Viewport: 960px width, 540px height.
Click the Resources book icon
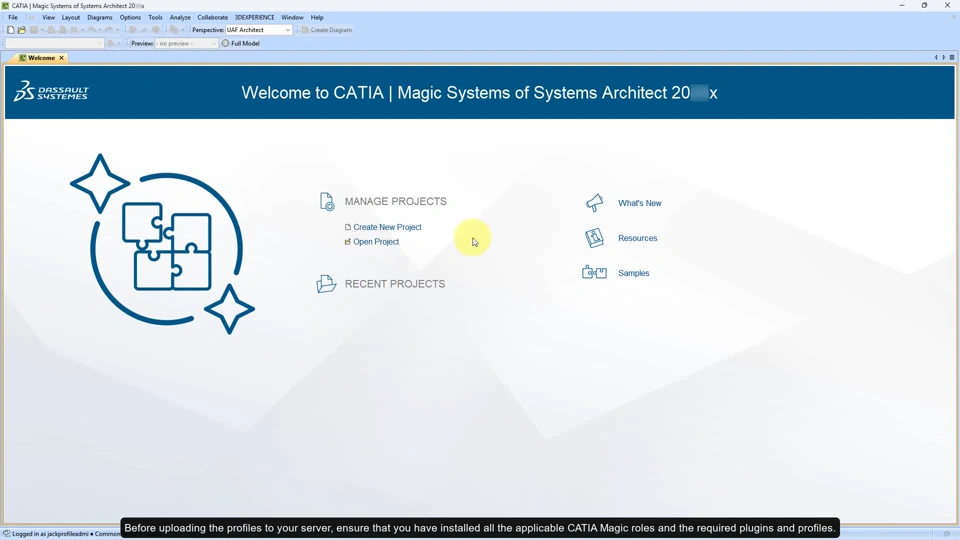[x=594, y=238]
